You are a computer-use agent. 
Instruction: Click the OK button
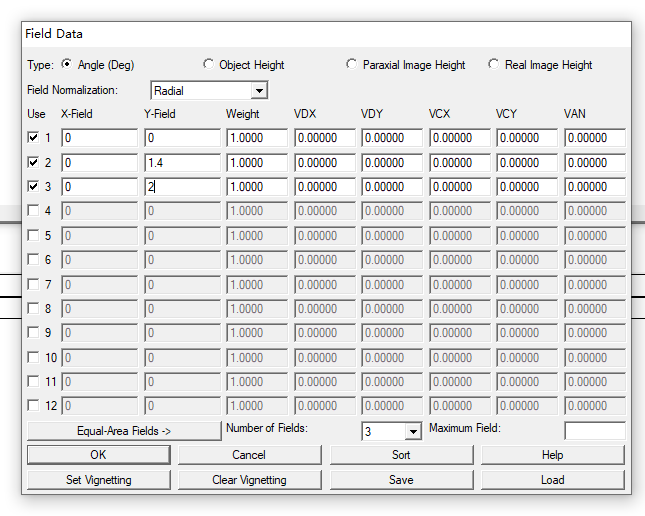(x=99, y=455)
